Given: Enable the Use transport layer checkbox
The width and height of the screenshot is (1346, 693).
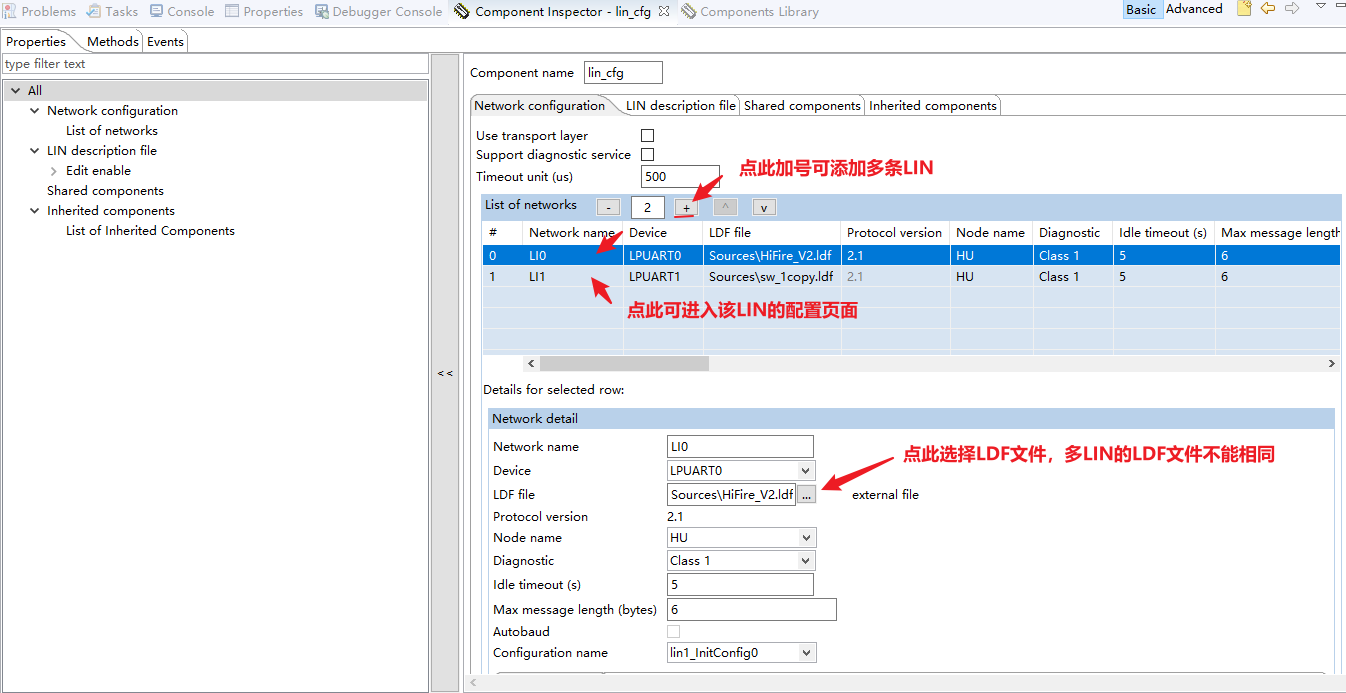Looking at the screenshot, I should tap(647, 134).
